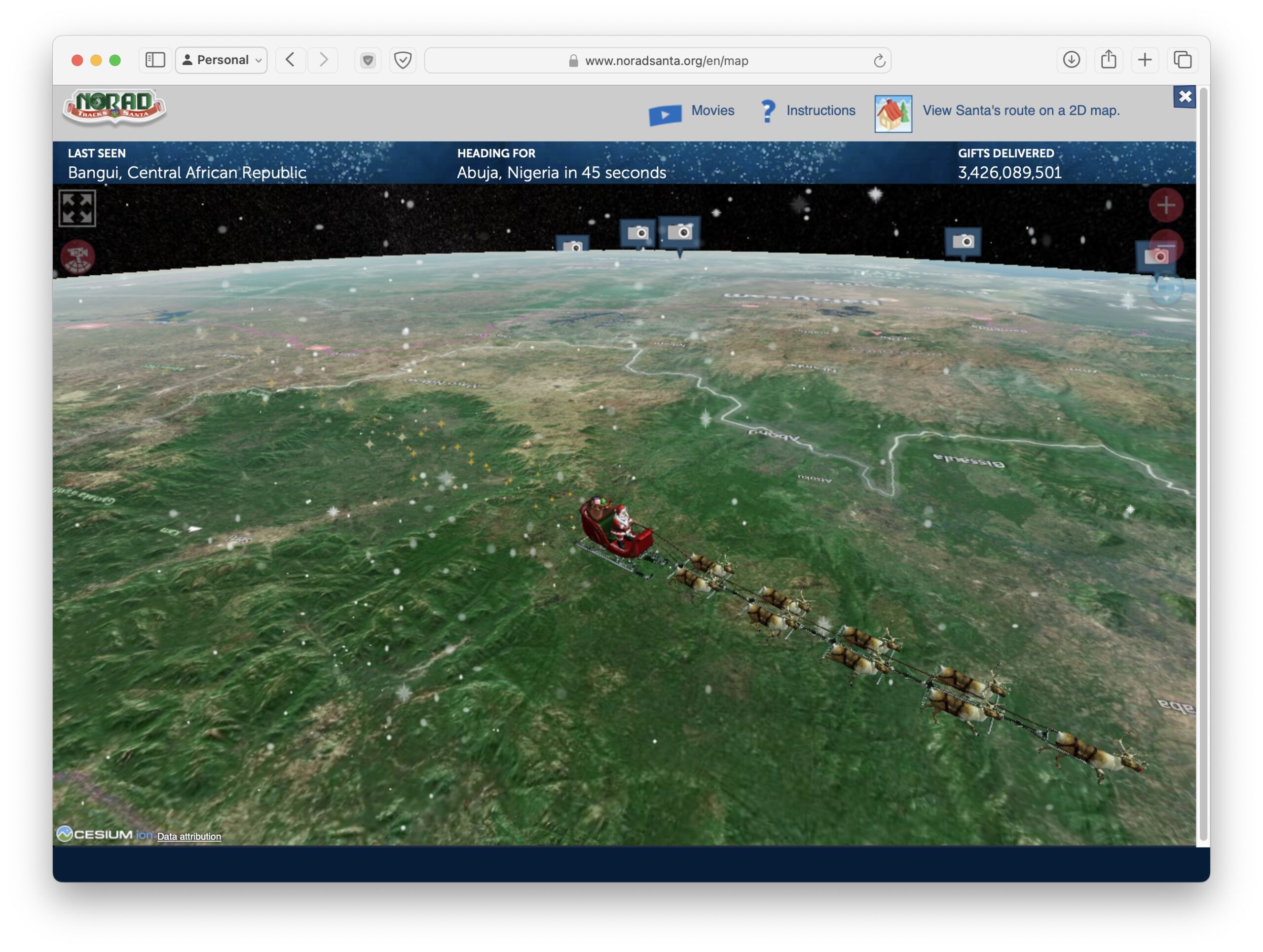Open the Safari sidebar toggle
The width and height of the screenshot is (1263, 952).
coord(155,60)
